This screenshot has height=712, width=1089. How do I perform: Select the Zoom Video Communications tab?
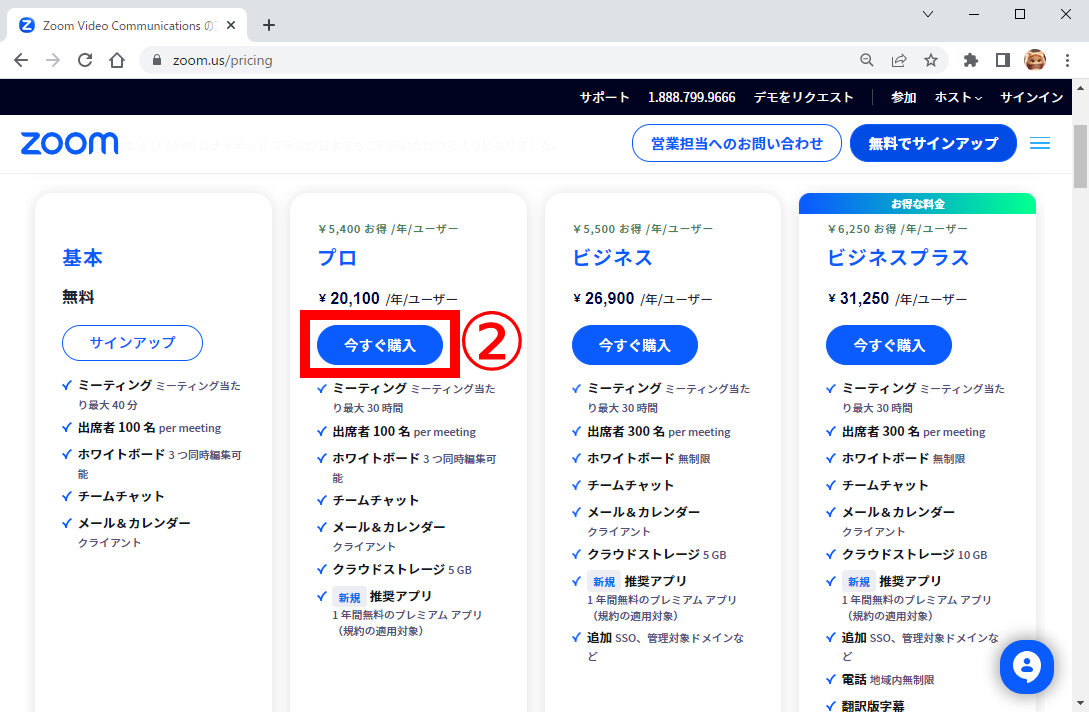pos(126,25)
